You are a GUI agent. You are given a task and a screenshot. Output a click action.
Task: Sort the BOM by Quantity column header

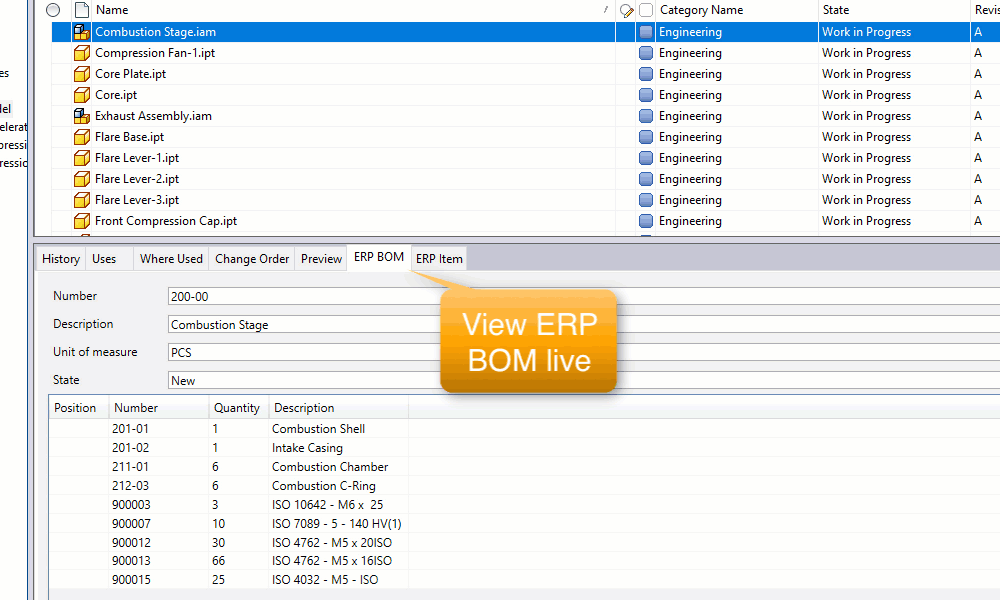tap(237, 408)
